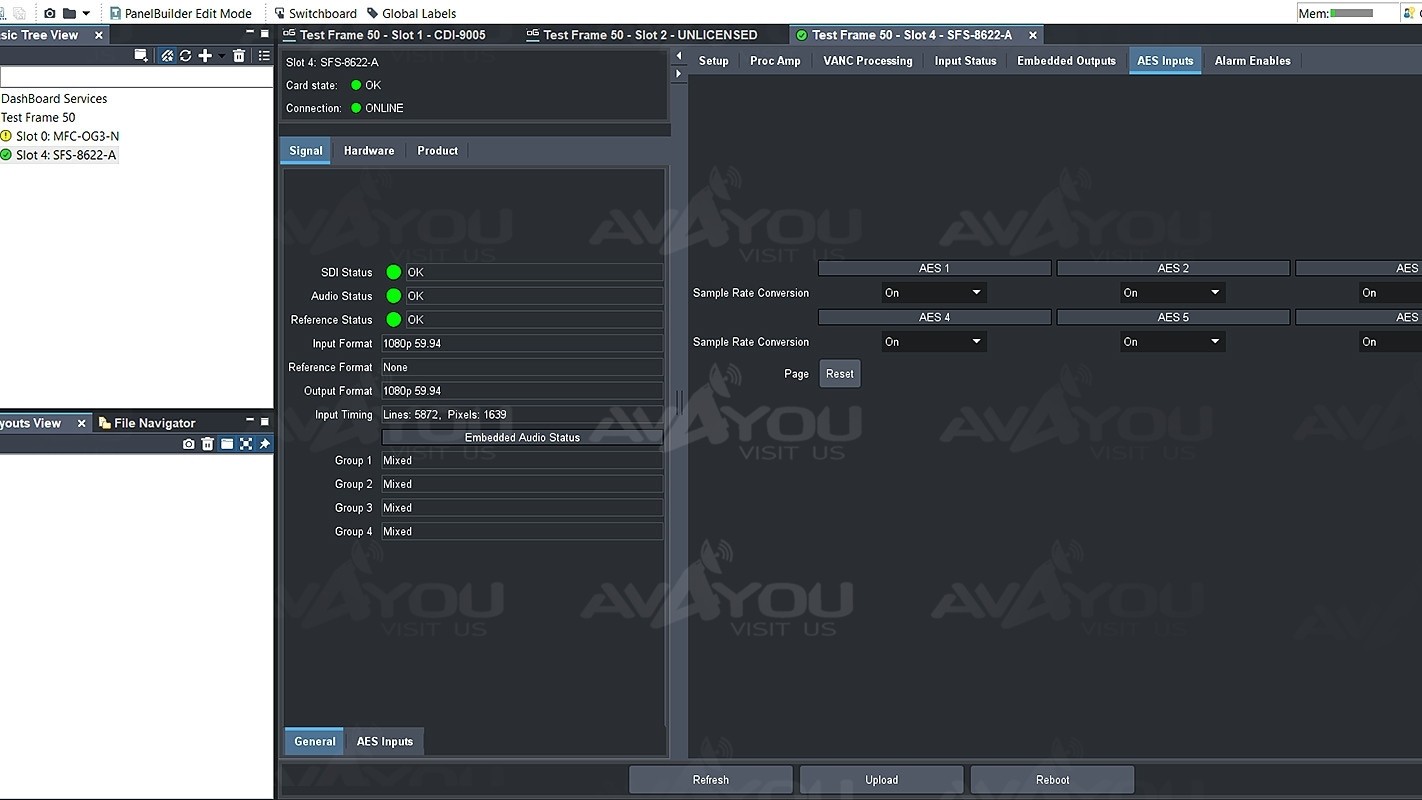Close the Layouts View tab
Viewport: 1422px width, 800px height.
coord(82,423)
